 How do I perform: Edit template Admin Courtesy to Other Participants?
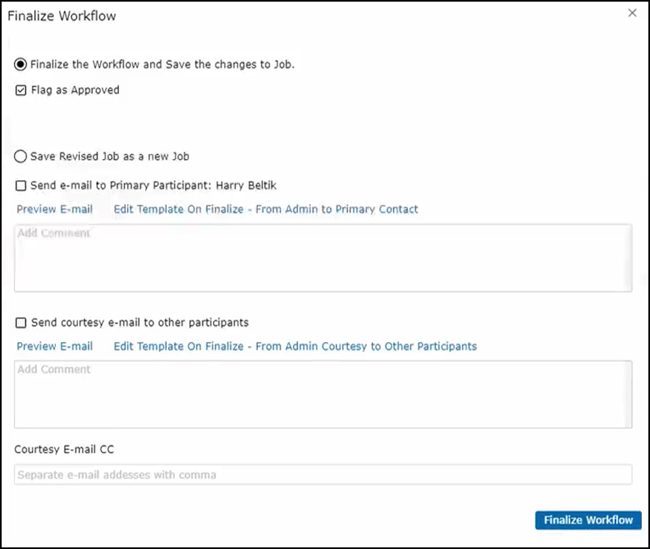pyautogui.click(x=294, y=346)
